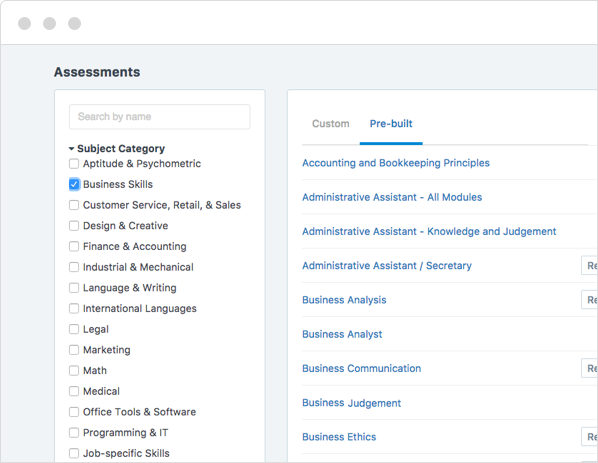Collapse the Subject Category section

pos(71,149)
